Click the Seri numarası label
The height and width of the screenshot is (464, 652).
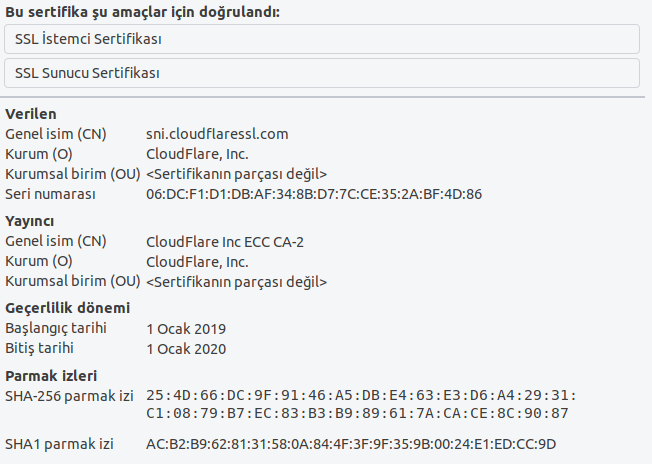pyautogui.click(x=50, y=194)
